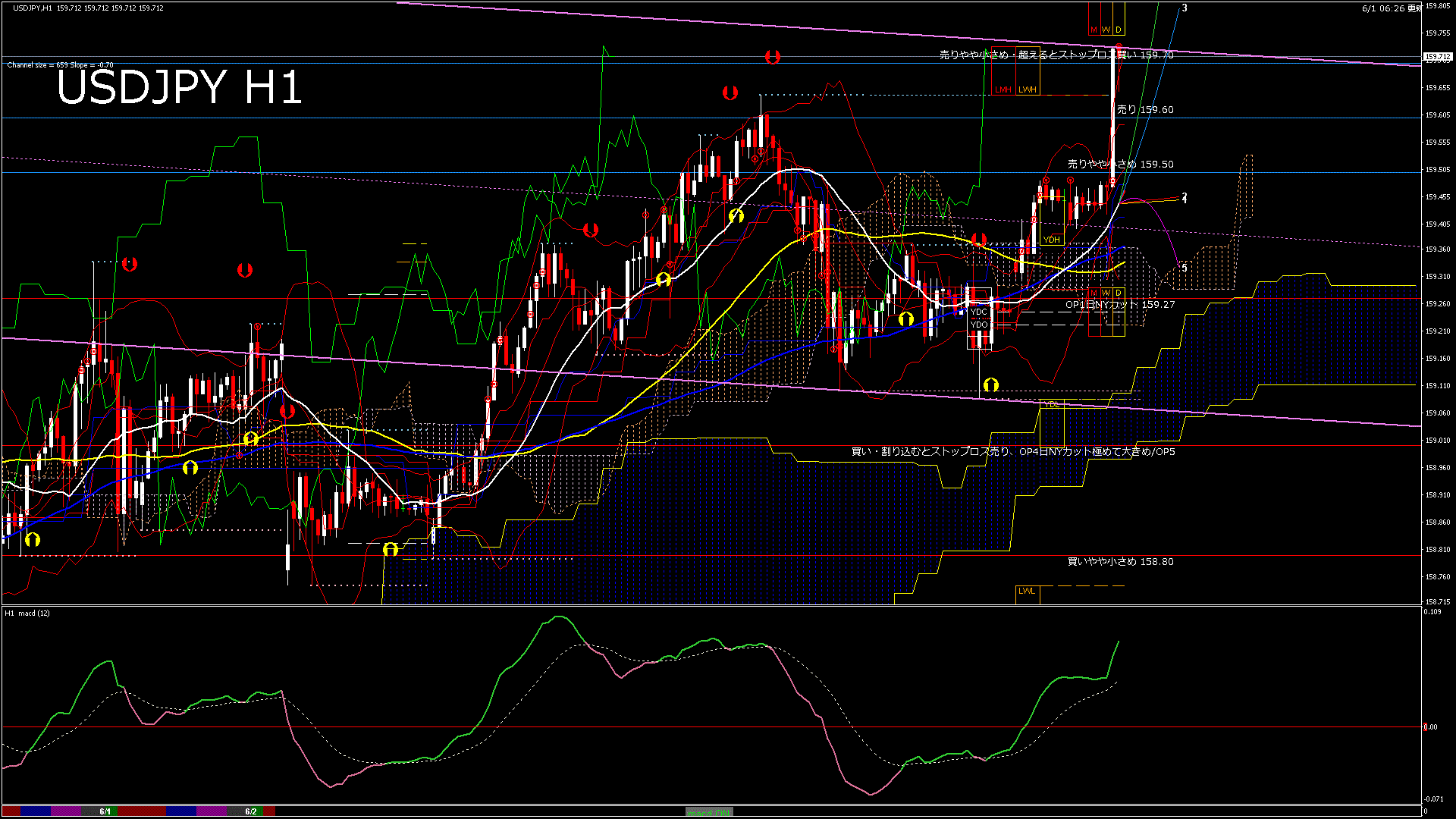Image resolution: width=1456 pixels, height=819 pixels.
Task: Select the '売りやや小さめ 159.50' level label
Action: tap(1121, 164)
